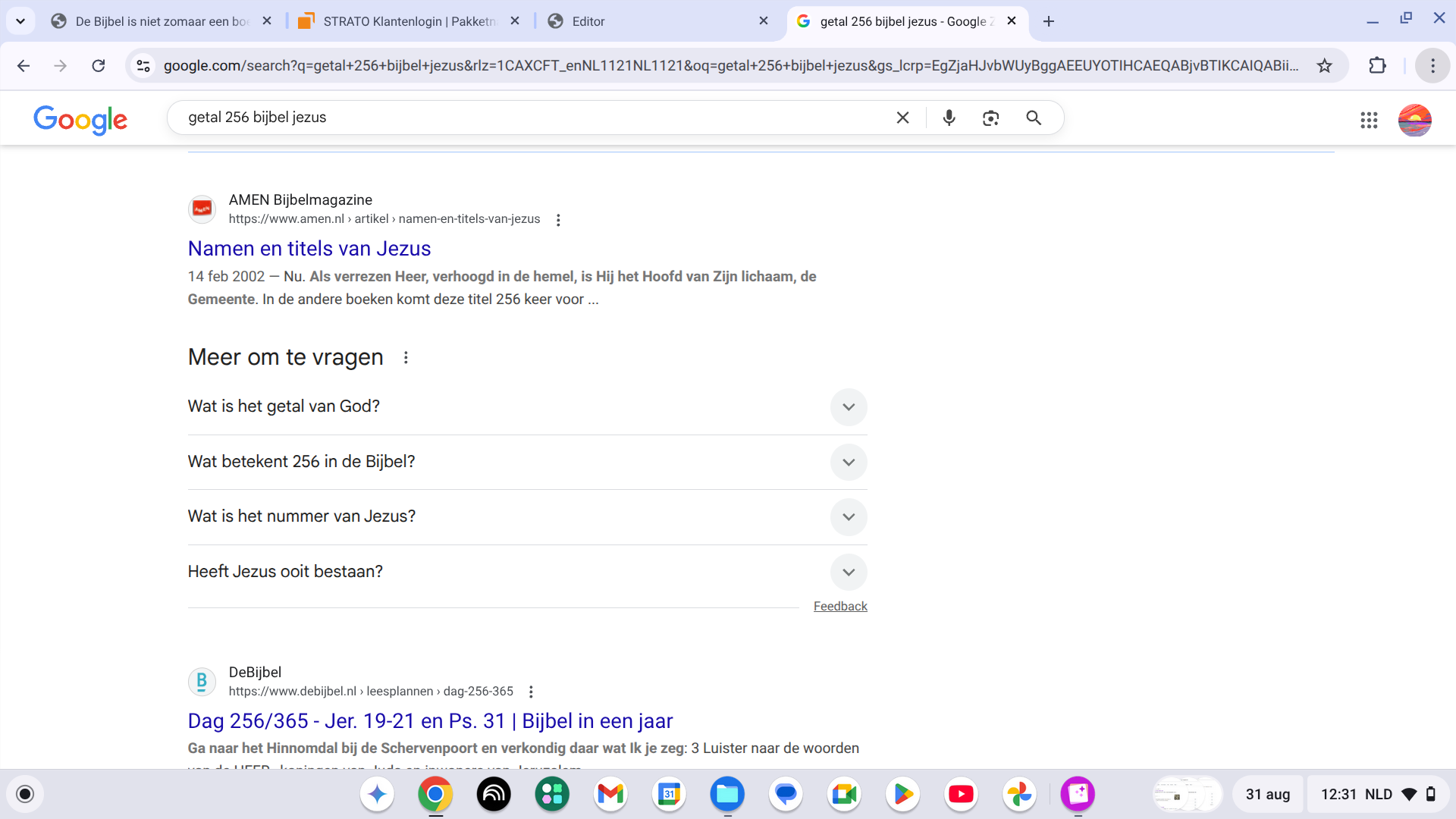Go back to the previous page
The height and width of the screenshot is (819, 1456).
tap(24, 66)
